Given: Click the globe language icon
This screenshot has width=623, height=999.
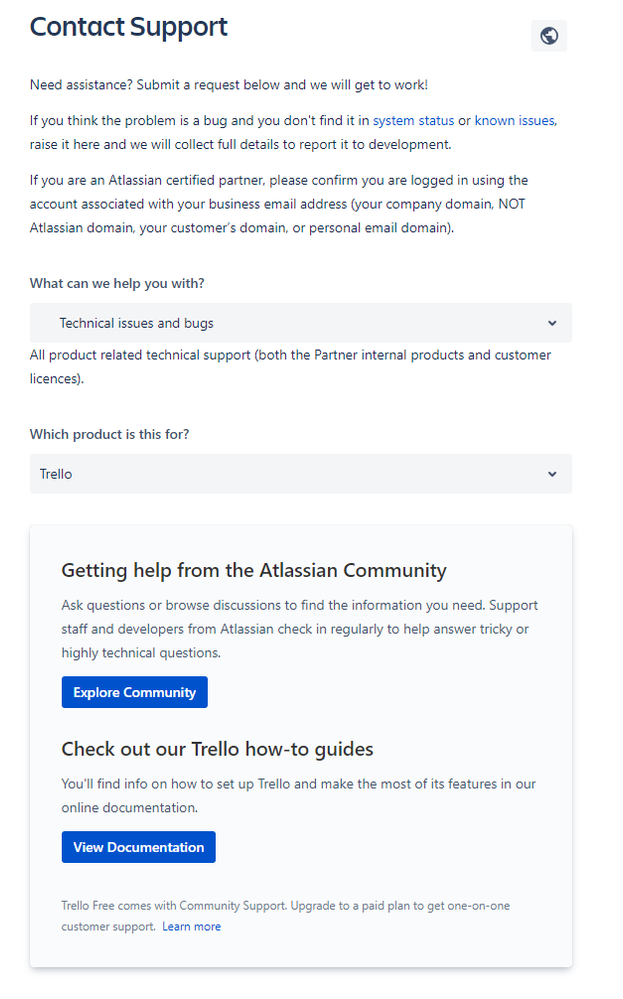Looking at the screenshot, I should pos(549,35).
